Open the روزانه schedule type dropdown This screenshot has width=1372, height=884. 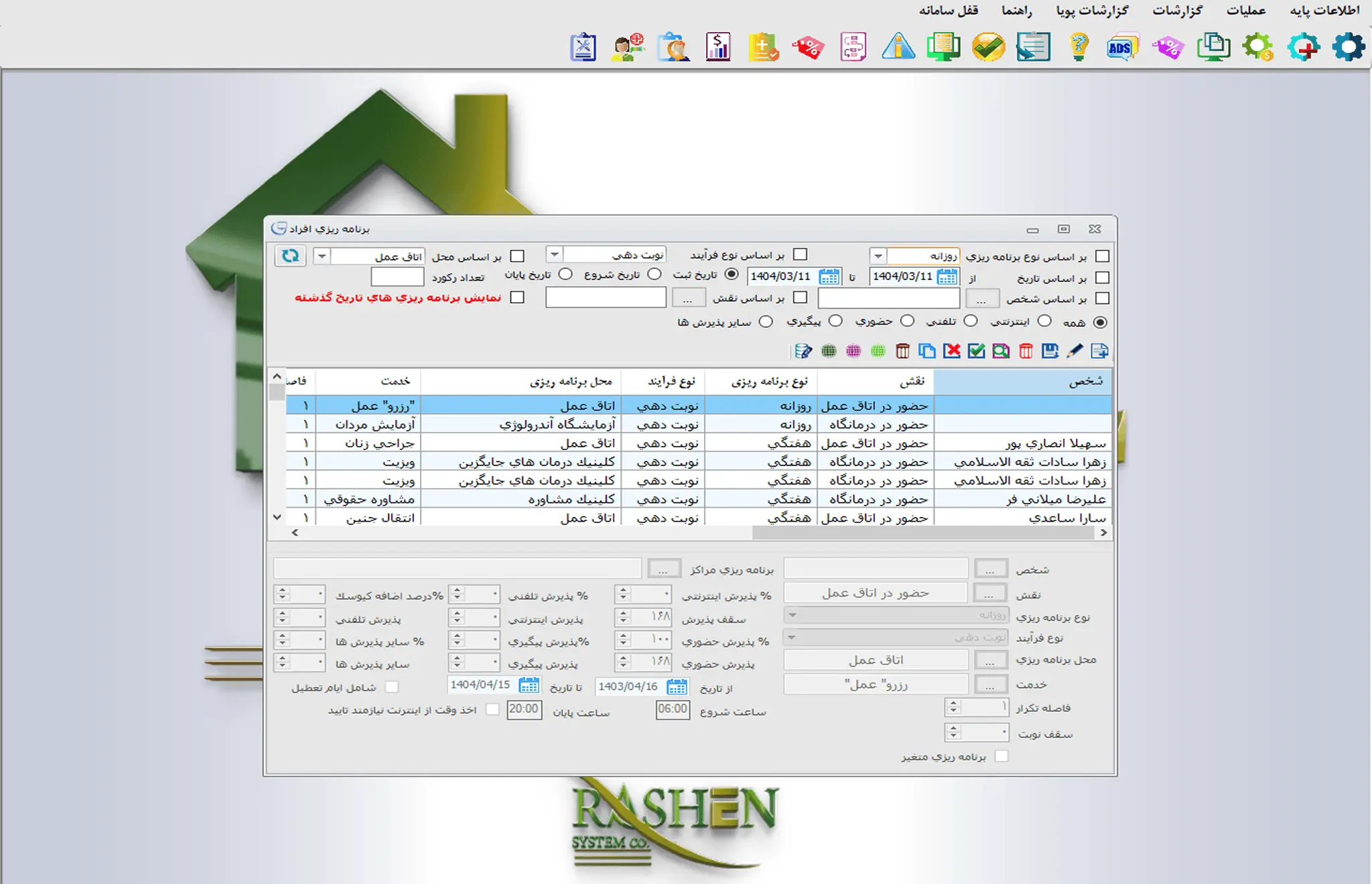[878, 256]
